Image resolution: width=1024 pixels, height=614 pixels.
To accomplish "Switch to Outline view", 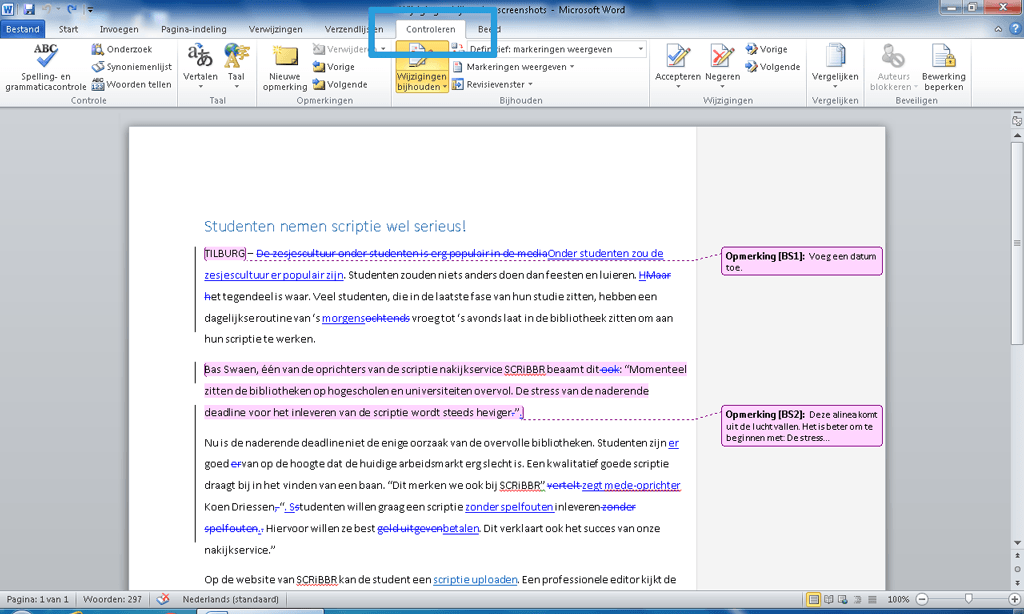I will point(857,599).
